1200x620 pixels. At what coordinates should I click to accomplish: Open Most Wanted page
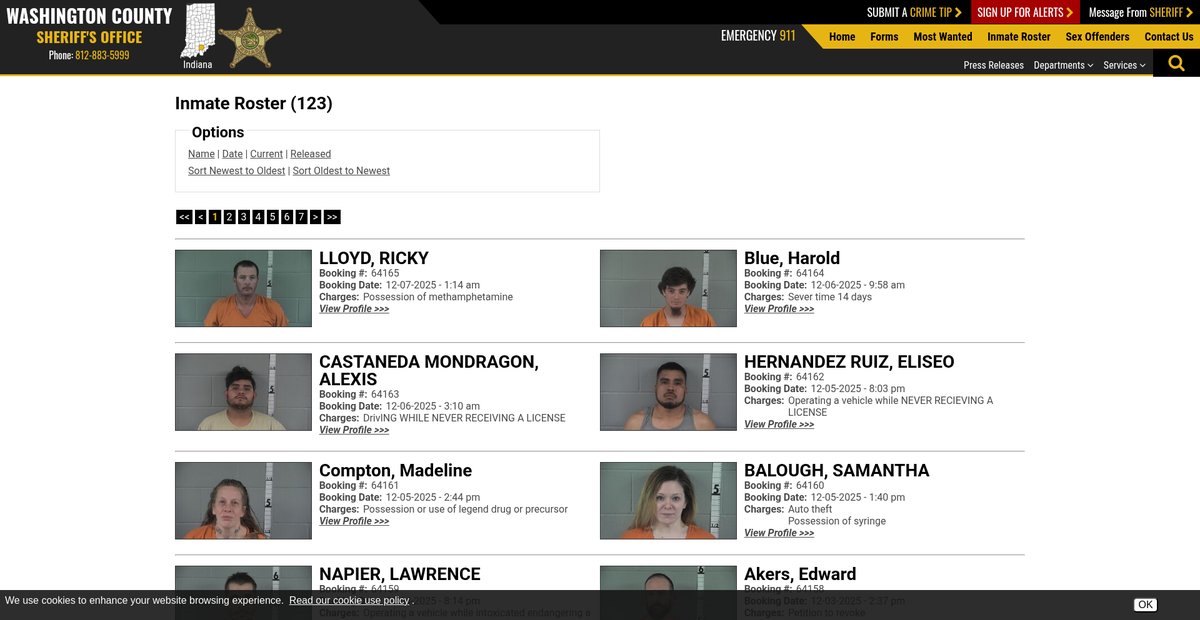click(942, 37)
